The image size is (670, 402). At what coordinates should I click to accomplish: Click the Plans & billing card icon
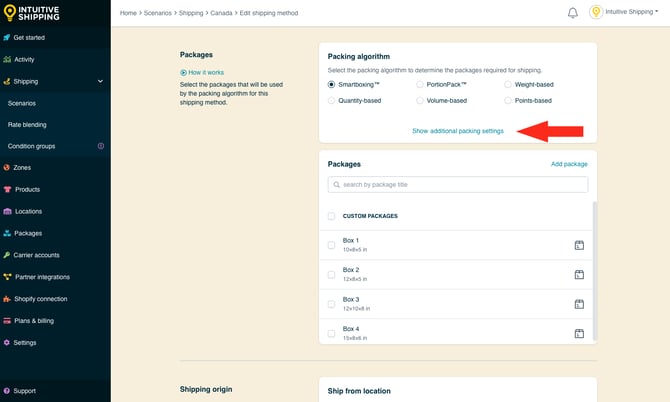click(x=7, y=321)
